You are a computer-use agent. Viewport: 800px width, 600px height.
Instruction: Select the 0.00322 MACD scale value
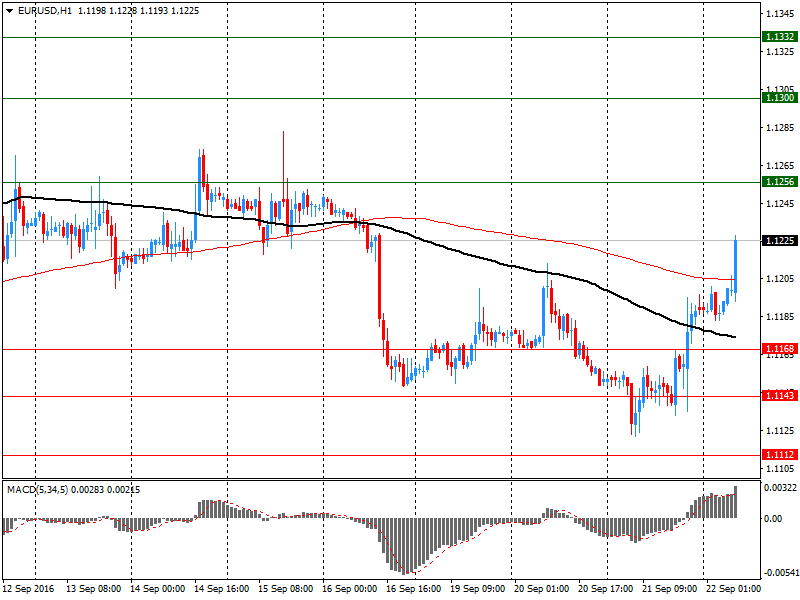[780, 488]
